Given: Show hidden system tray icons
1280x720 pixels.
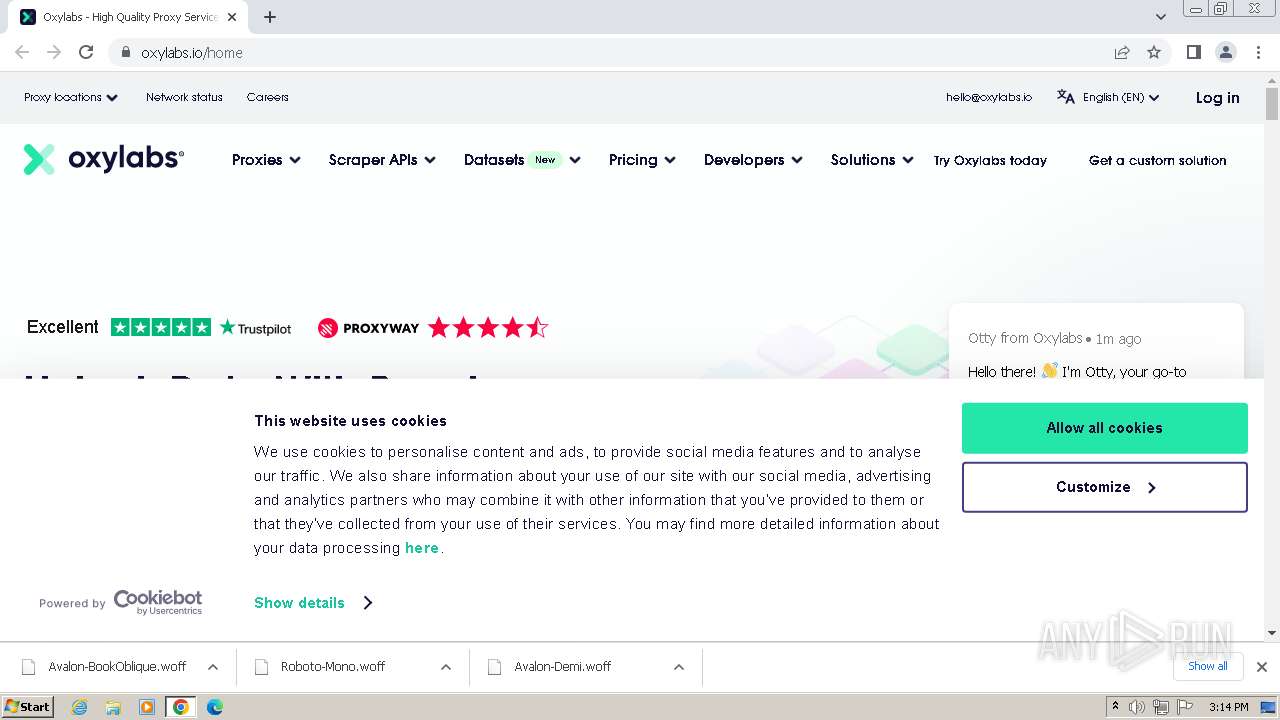Looking at the screenshot, I should [1115, 707].
